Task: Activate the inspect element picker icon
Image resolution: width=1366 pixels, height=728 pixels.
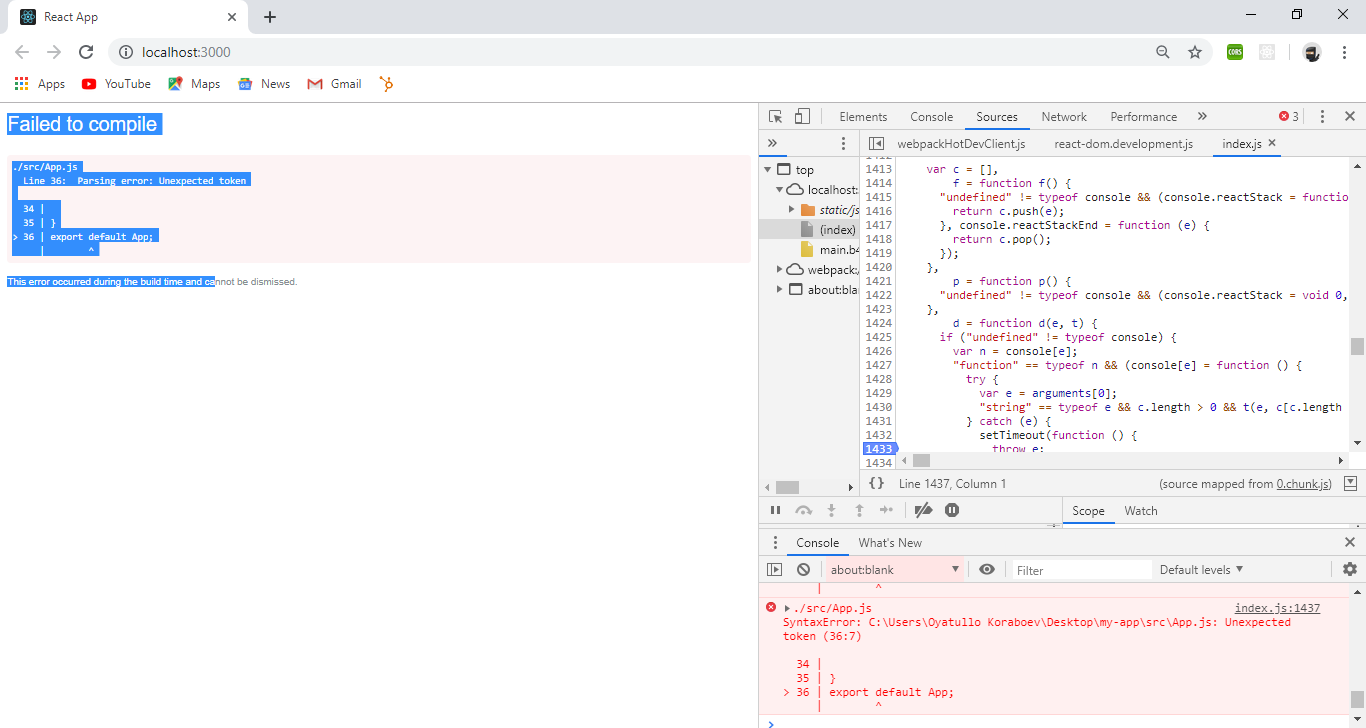Action: click(x=775, y=117)
